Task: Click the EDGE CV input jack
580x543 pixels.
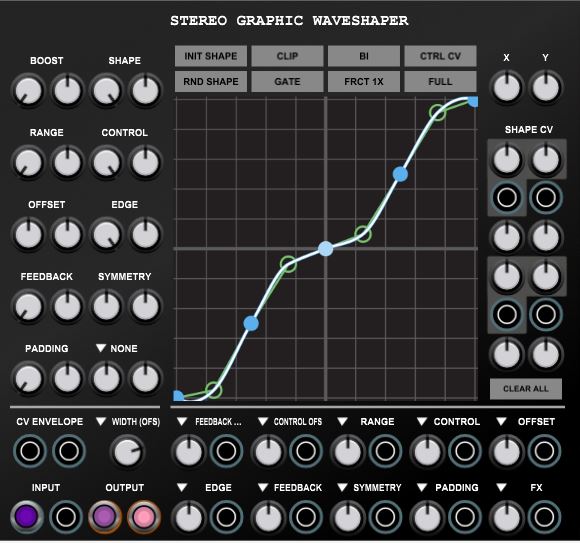Action: pyautogui.click(x=226, y=517)
